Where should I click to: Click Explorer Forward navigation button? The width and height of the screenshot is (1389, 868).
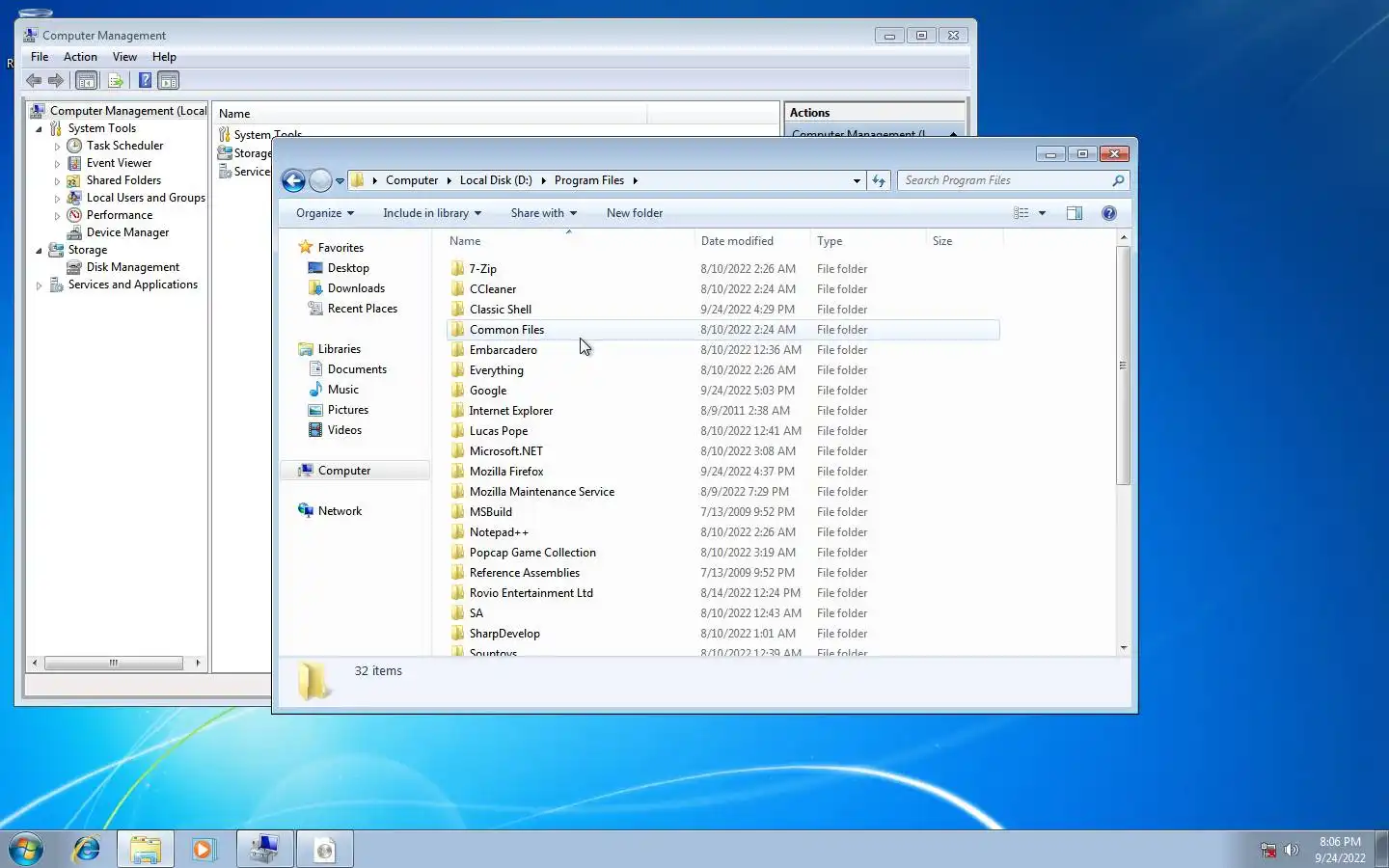(320, 180)
